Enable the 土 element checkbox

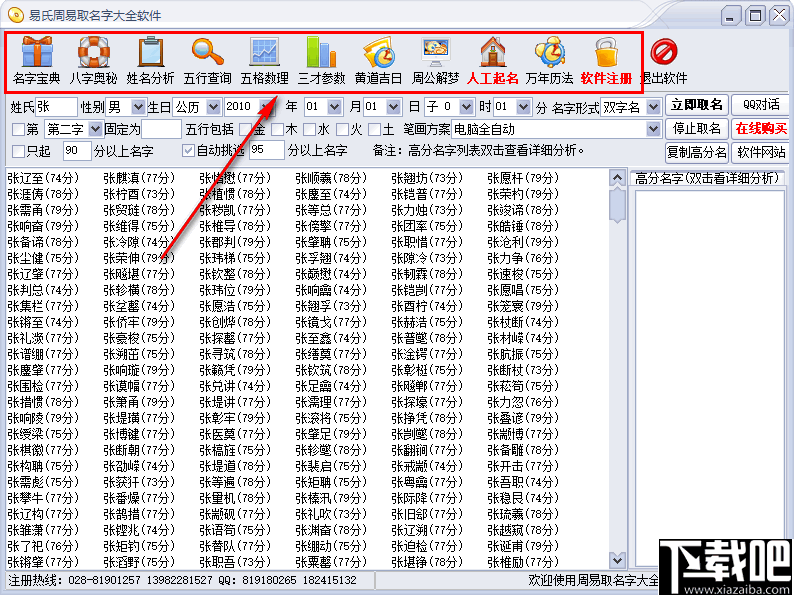[x=375, y=130]
